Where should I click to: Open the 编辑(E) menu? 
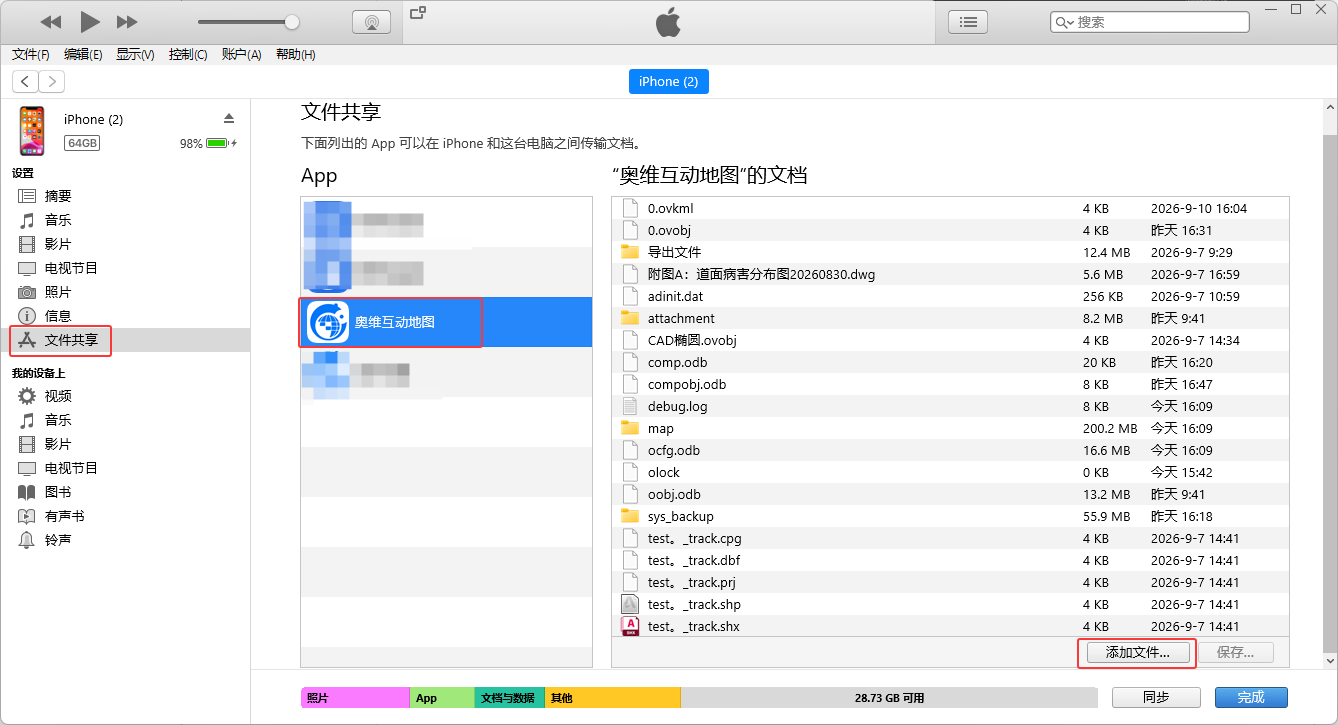pyautogui.click(x=83, y=55)
